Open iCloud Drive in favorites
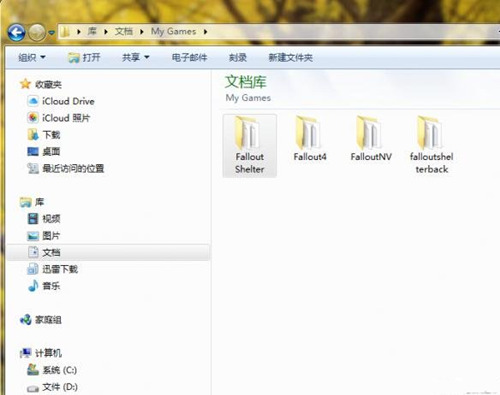The image size is (500, 395). (x=61, y=101)
